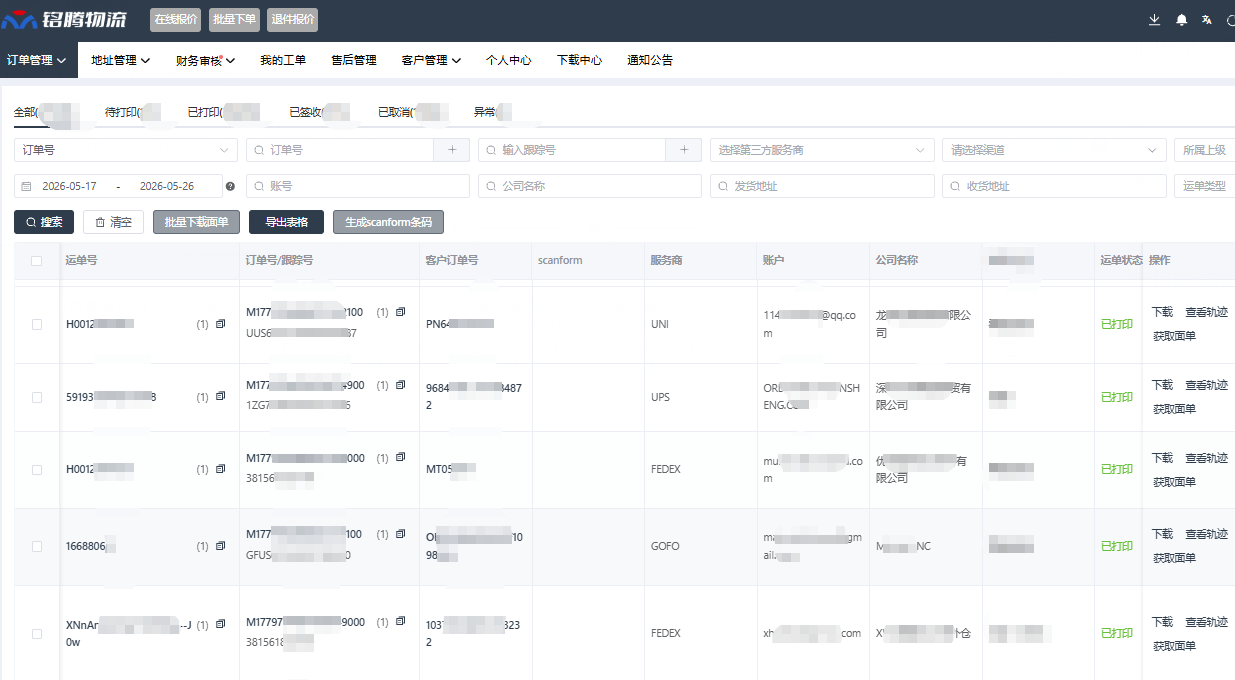Expand the 财务审核 menu
The width and height of the screenshot is (1235, 680).
point(205,60)
